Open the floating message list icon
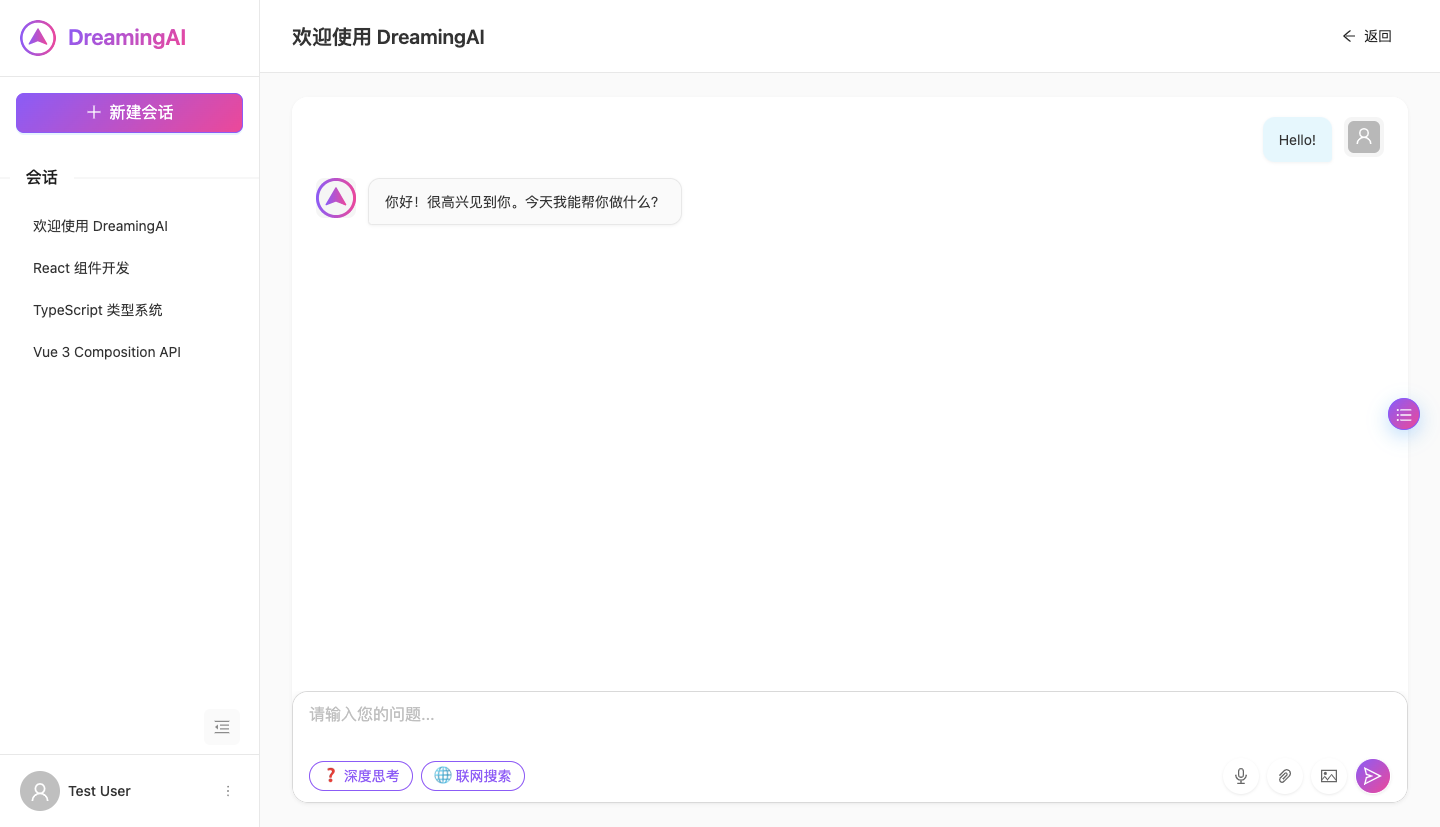The width and height of the screenshot is (1440, 827). point(1404,414)
